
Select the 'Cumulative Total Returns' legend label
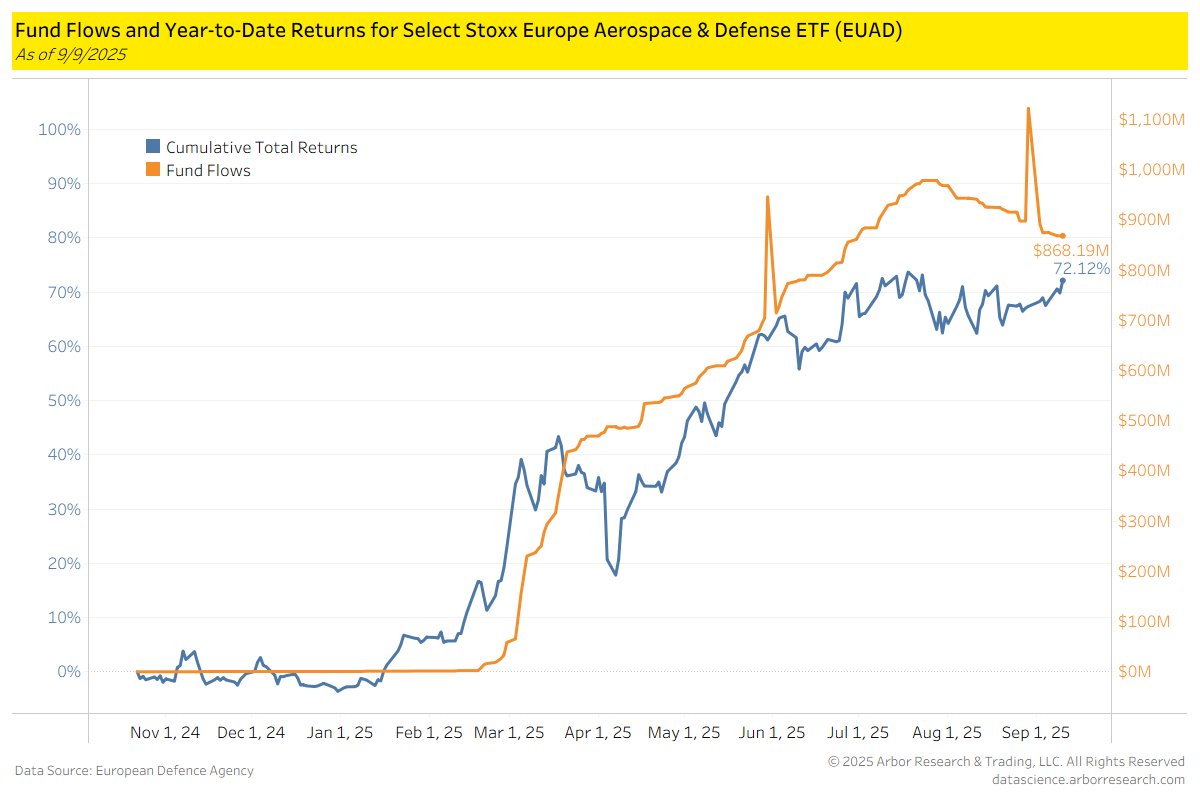[261, 147]
